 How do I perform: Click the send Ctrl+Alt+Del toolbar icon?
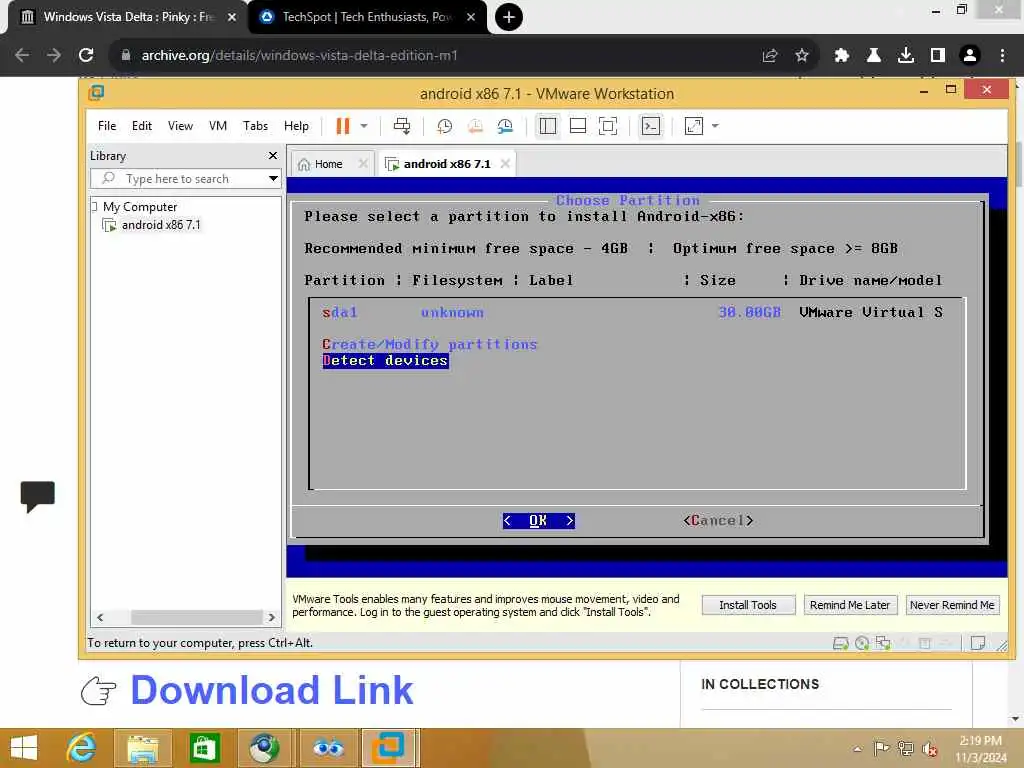click(402, 126)
